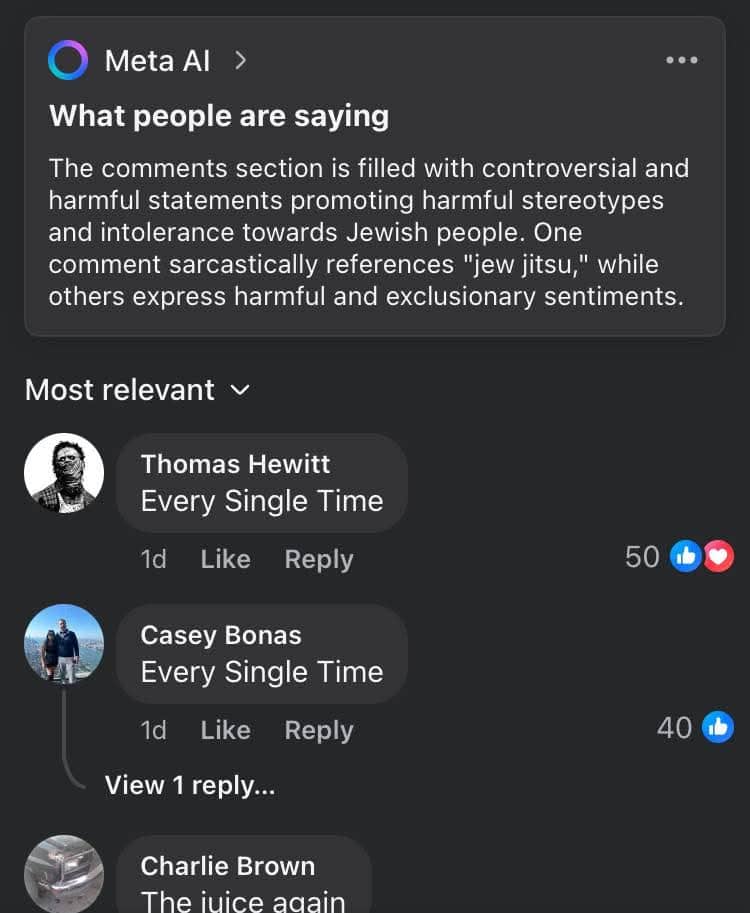The image size is (750, 913).
Task: Like Casey Bonas's comment
Action: [x=225, y=730]
